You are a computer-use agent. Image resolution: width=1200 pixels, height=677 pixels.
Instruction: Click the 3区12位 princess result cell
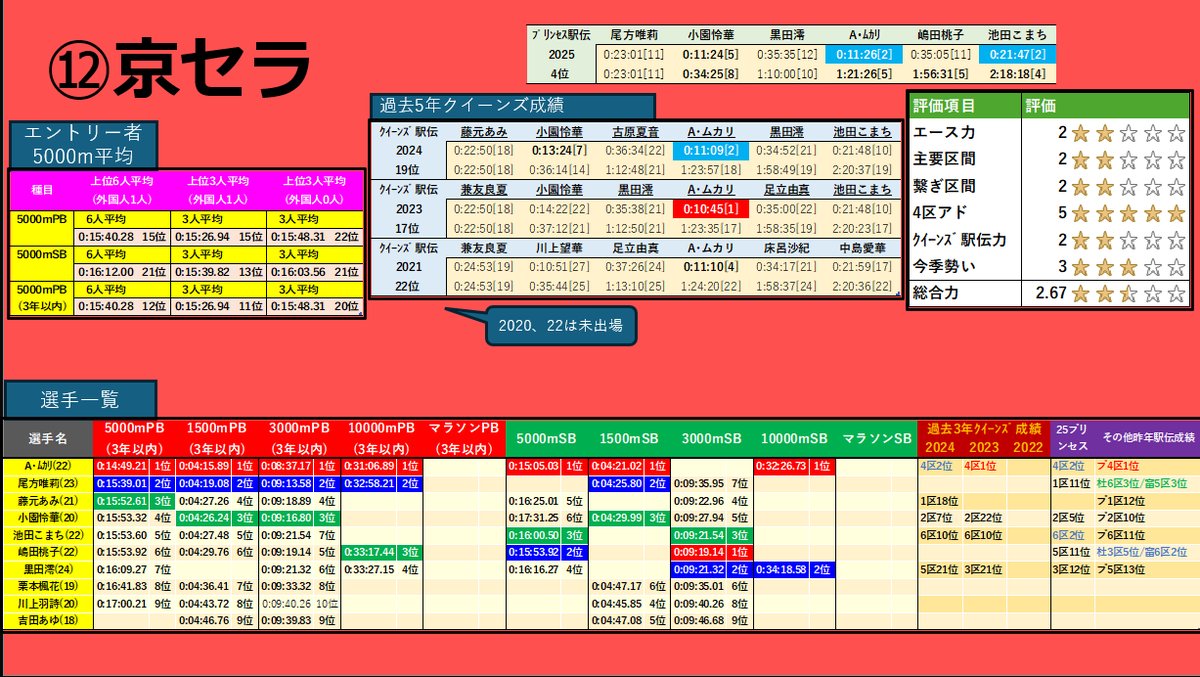(1072, 569)
